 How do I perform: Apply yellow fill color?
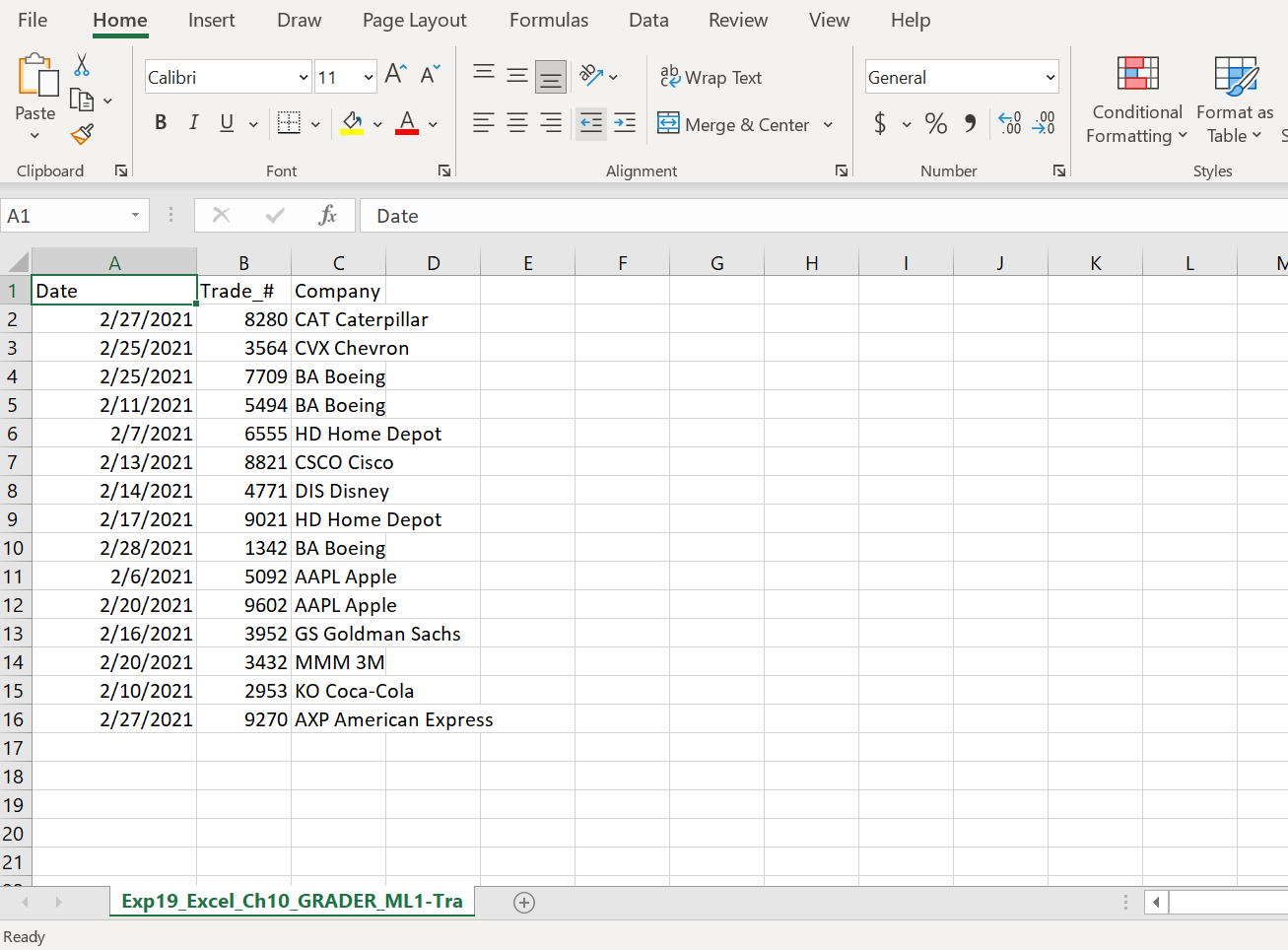click(x=352, y=123)
